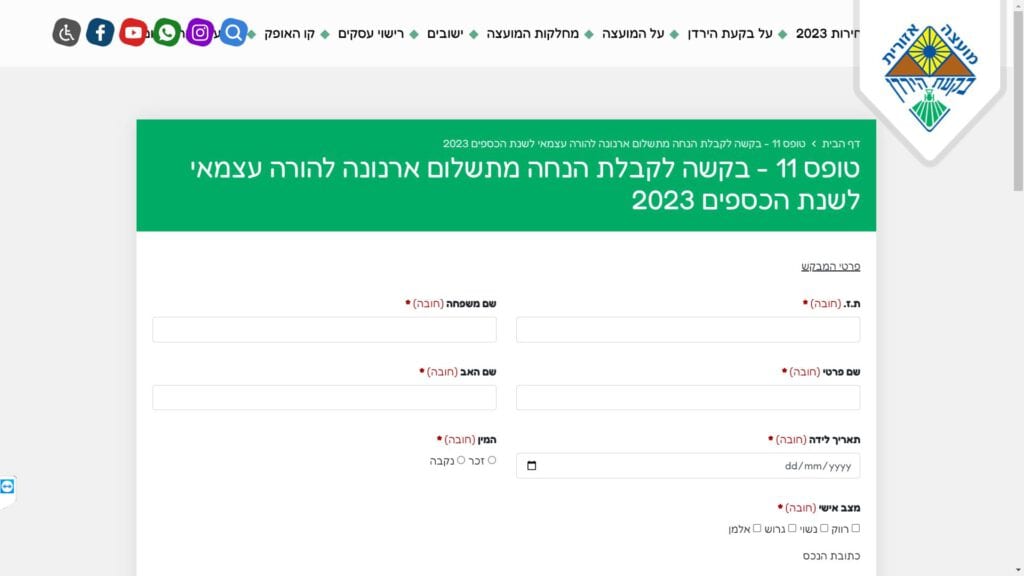Check the רווק marital status box
The image size is (1024, 576).
point(855,528)
